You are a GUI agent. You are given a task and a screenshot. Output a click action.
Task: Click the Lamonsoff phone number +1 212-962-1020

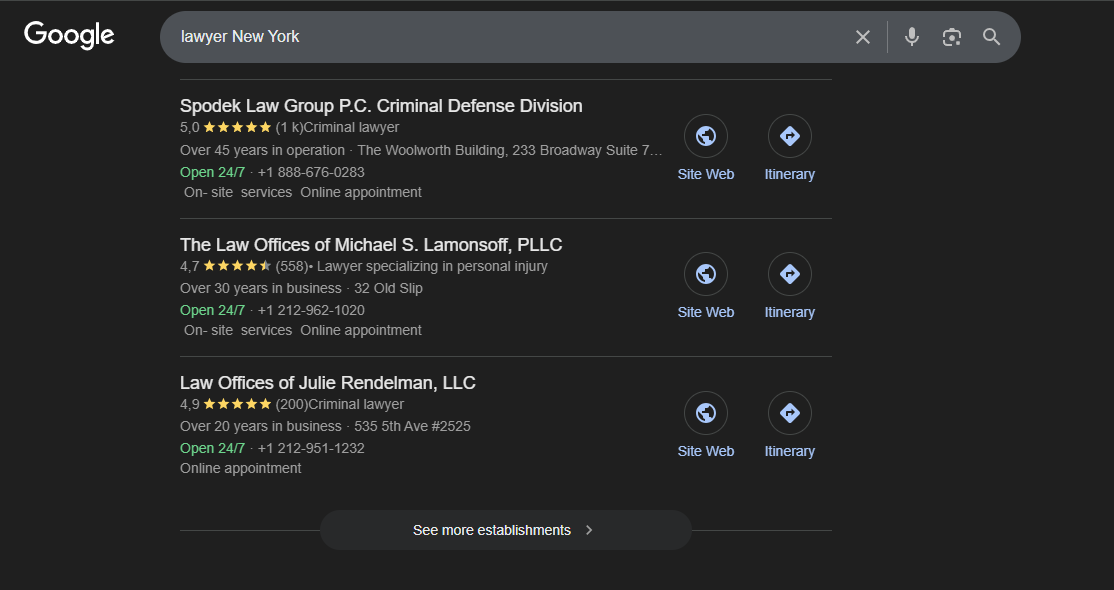(311, 310)
